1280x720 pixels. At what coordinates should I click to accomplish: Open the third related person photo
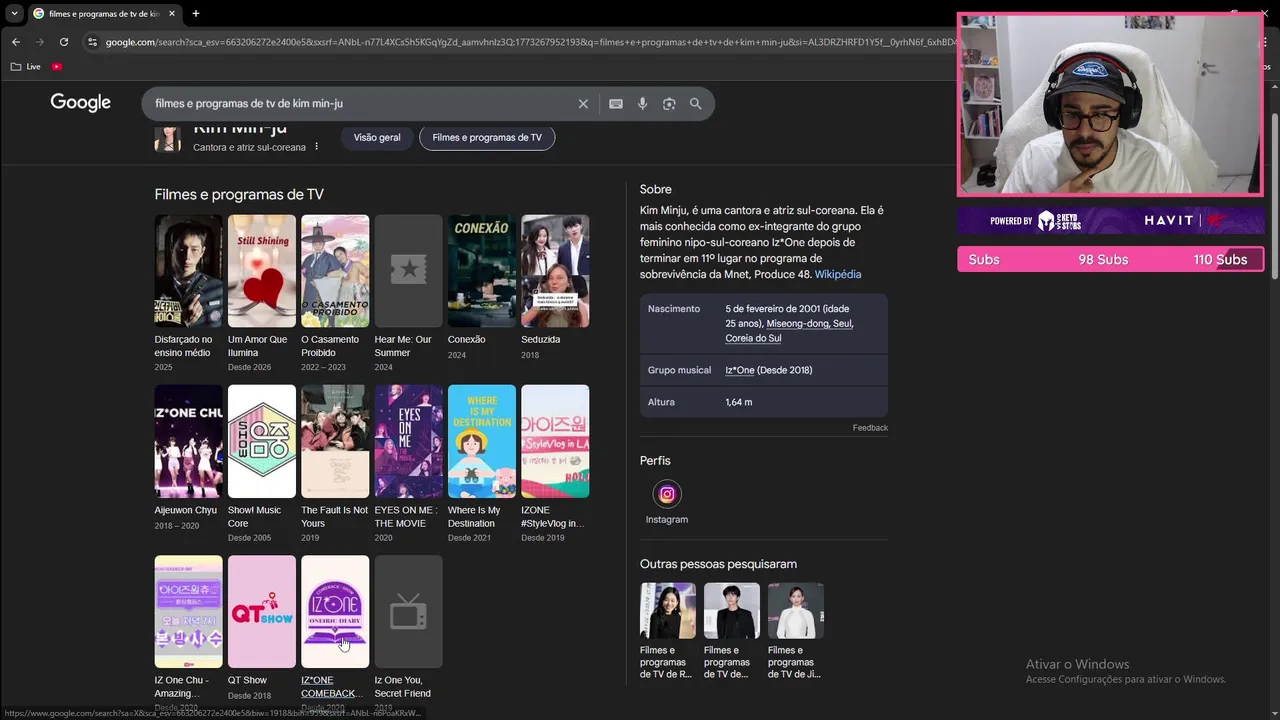click(796, 611)
